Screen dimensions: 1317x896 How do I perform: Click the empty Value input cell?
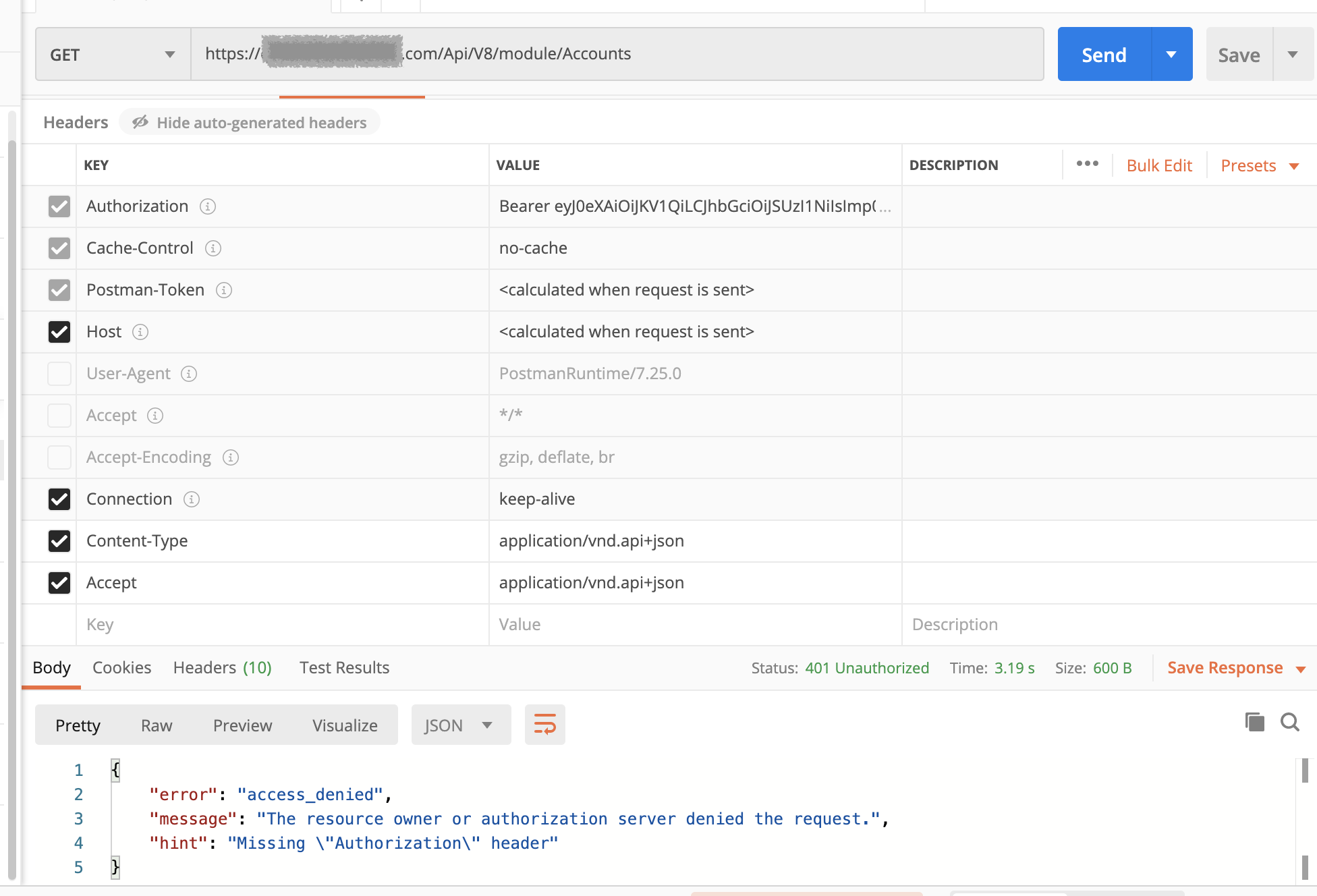pyautogui.click(x=695, y=625)
